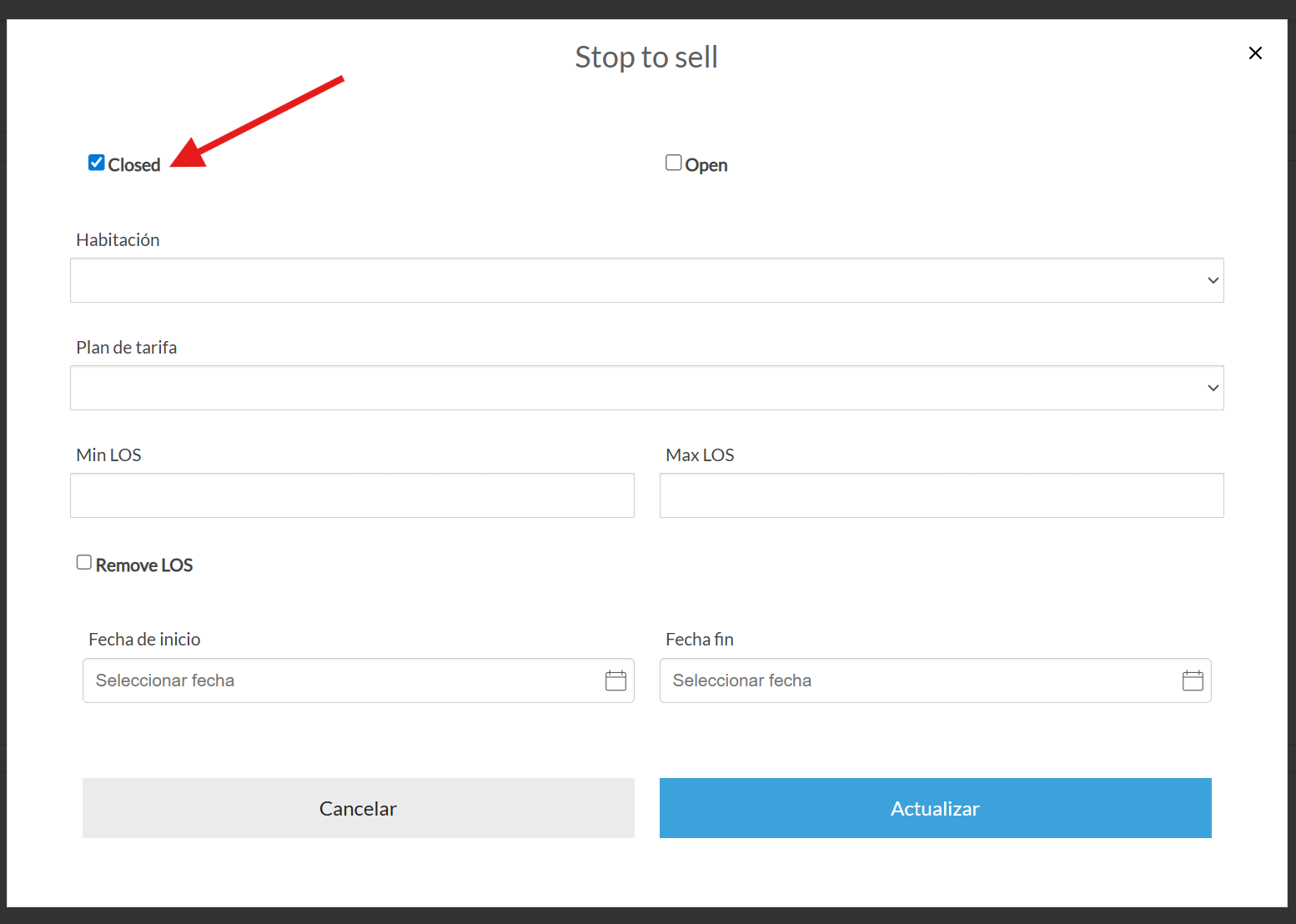
Task: Click the blue Actualizar button
Action: (935, 808)
